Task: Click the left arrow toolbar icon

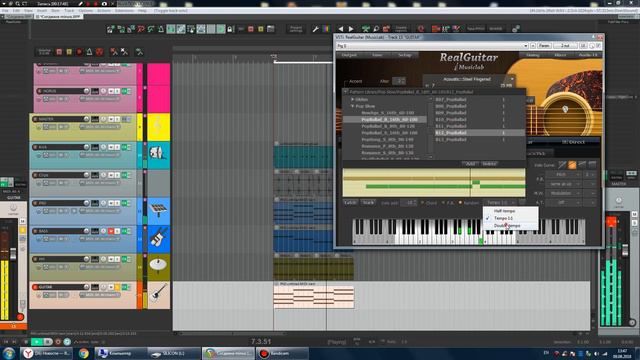Action: [341, 29]
